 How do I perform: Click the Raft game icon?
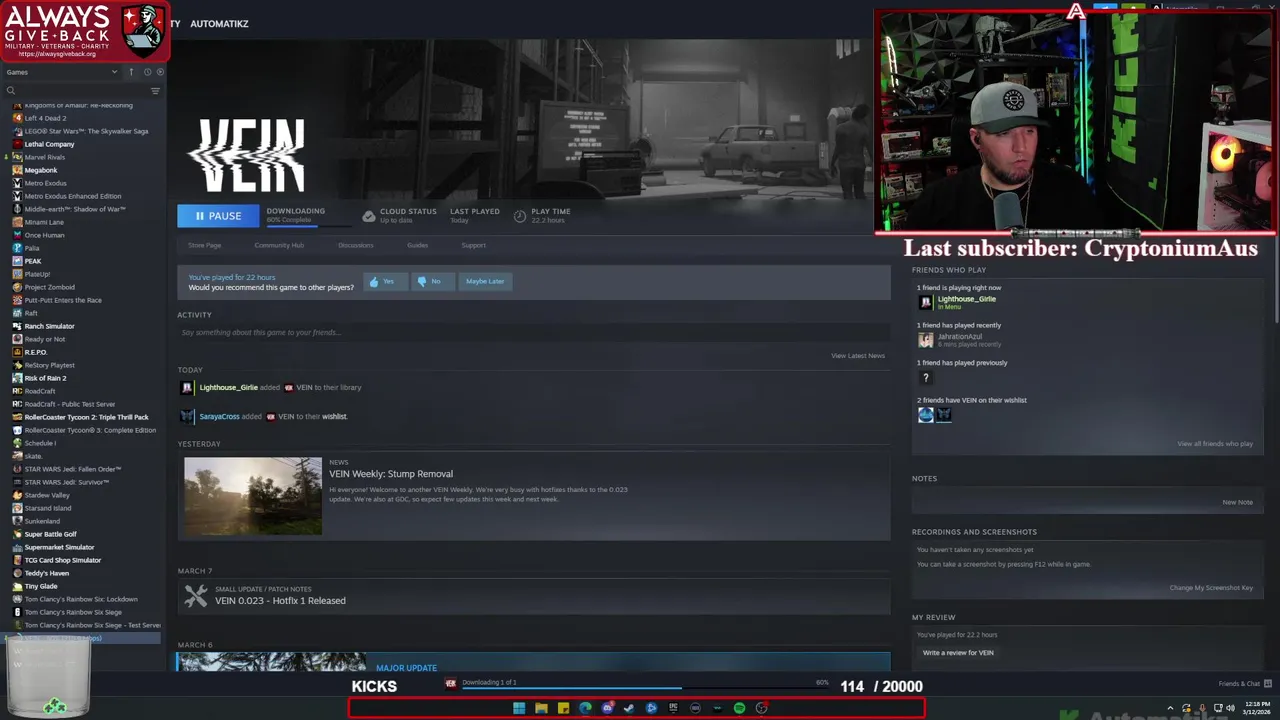tap(17, 313)
